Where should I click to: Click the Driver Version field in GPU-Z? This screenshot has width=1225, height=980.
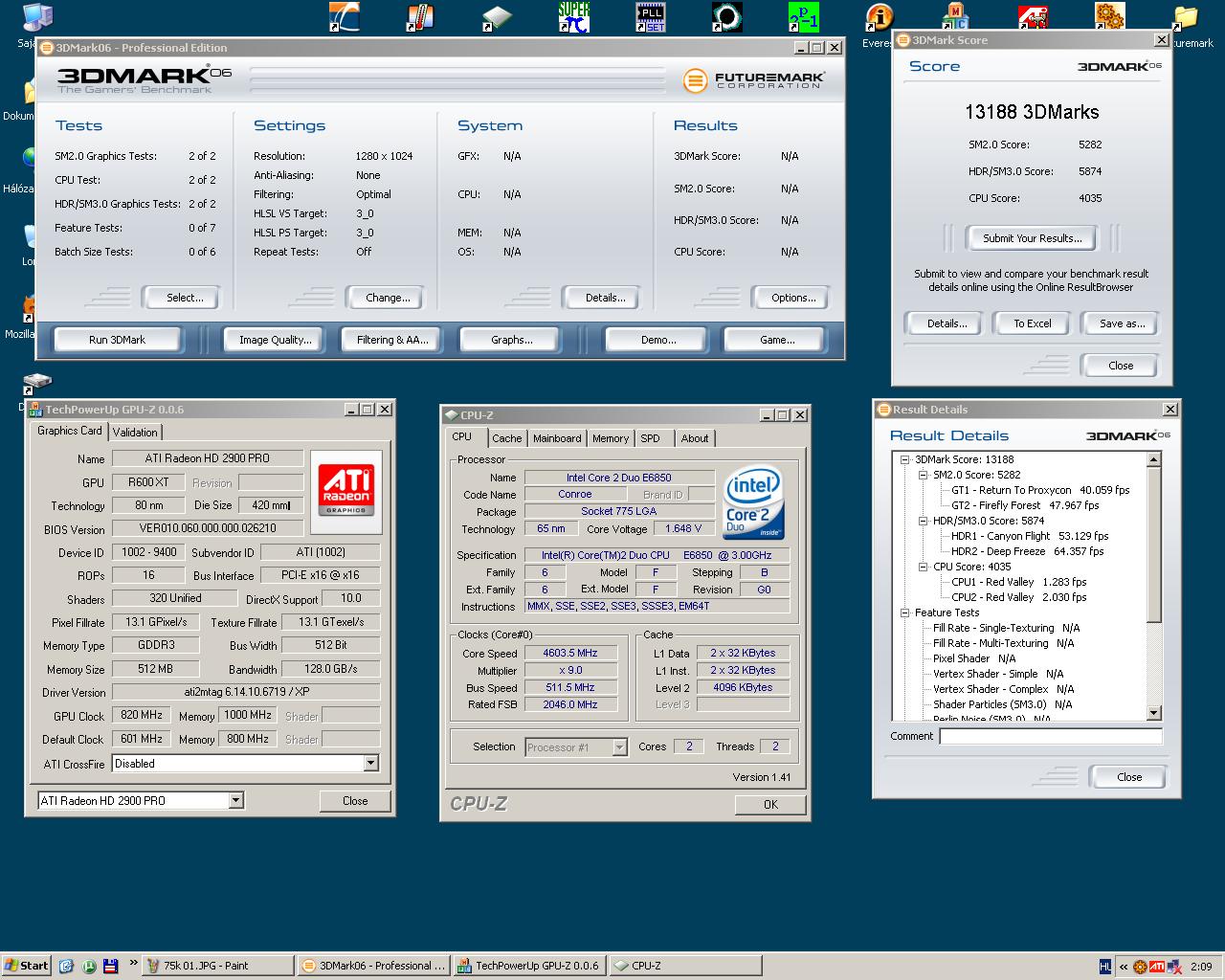pos(246,692)
